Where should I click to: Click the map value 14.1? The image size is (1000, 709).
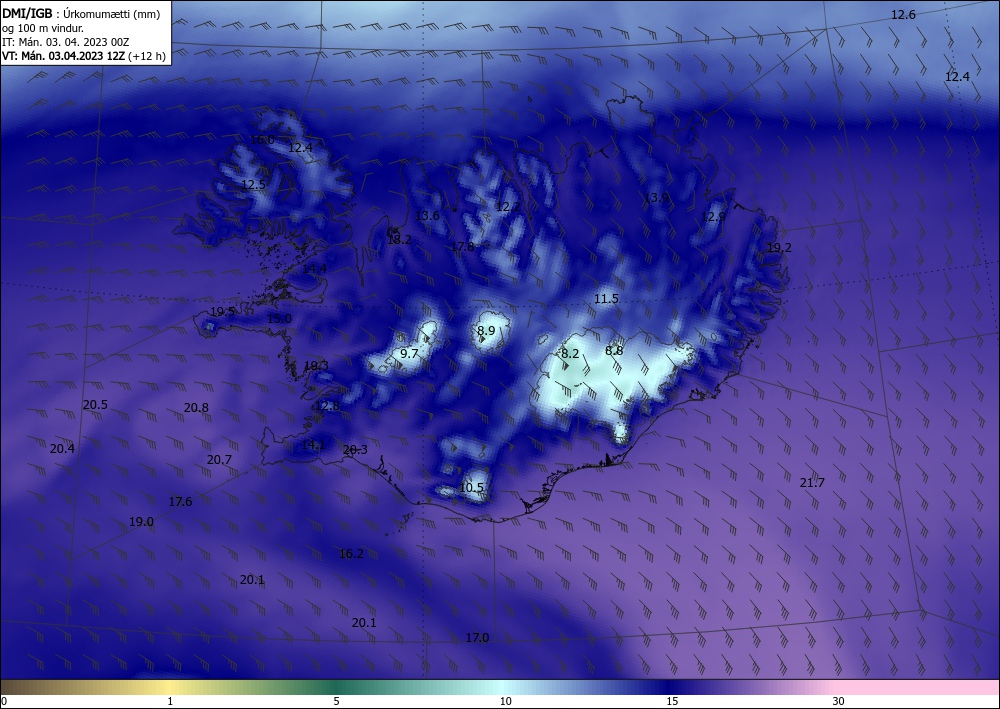click(313, 444)
